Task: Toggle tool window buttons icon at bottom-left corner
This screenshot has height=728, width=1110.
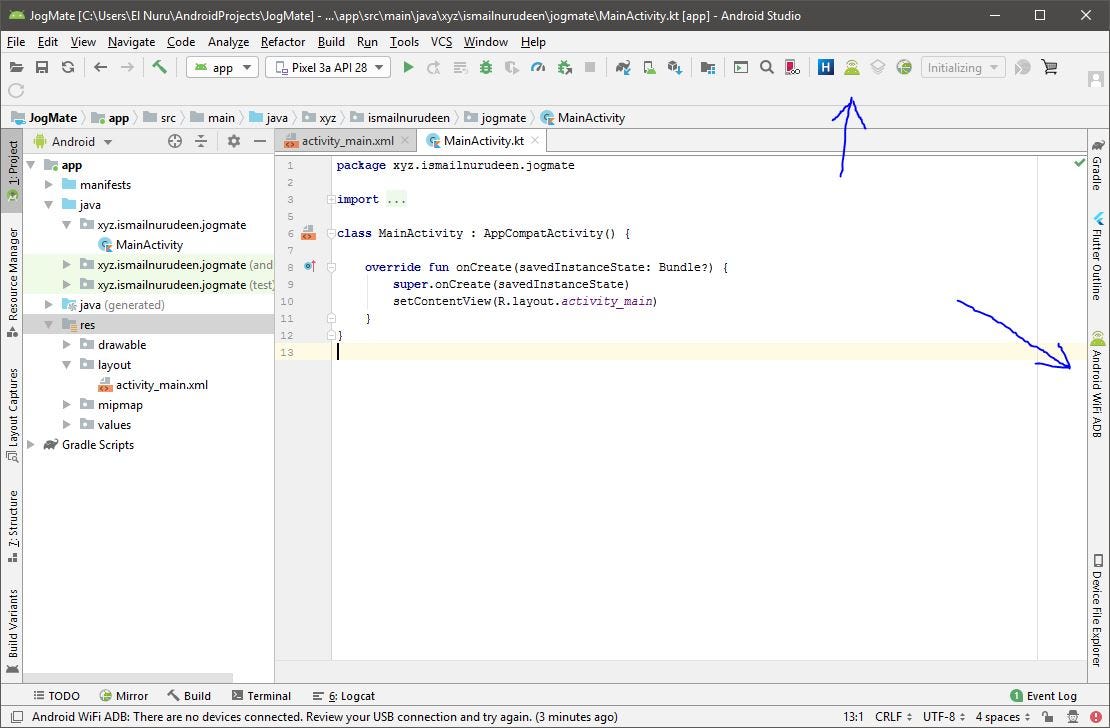Action: tap(18, 717)
